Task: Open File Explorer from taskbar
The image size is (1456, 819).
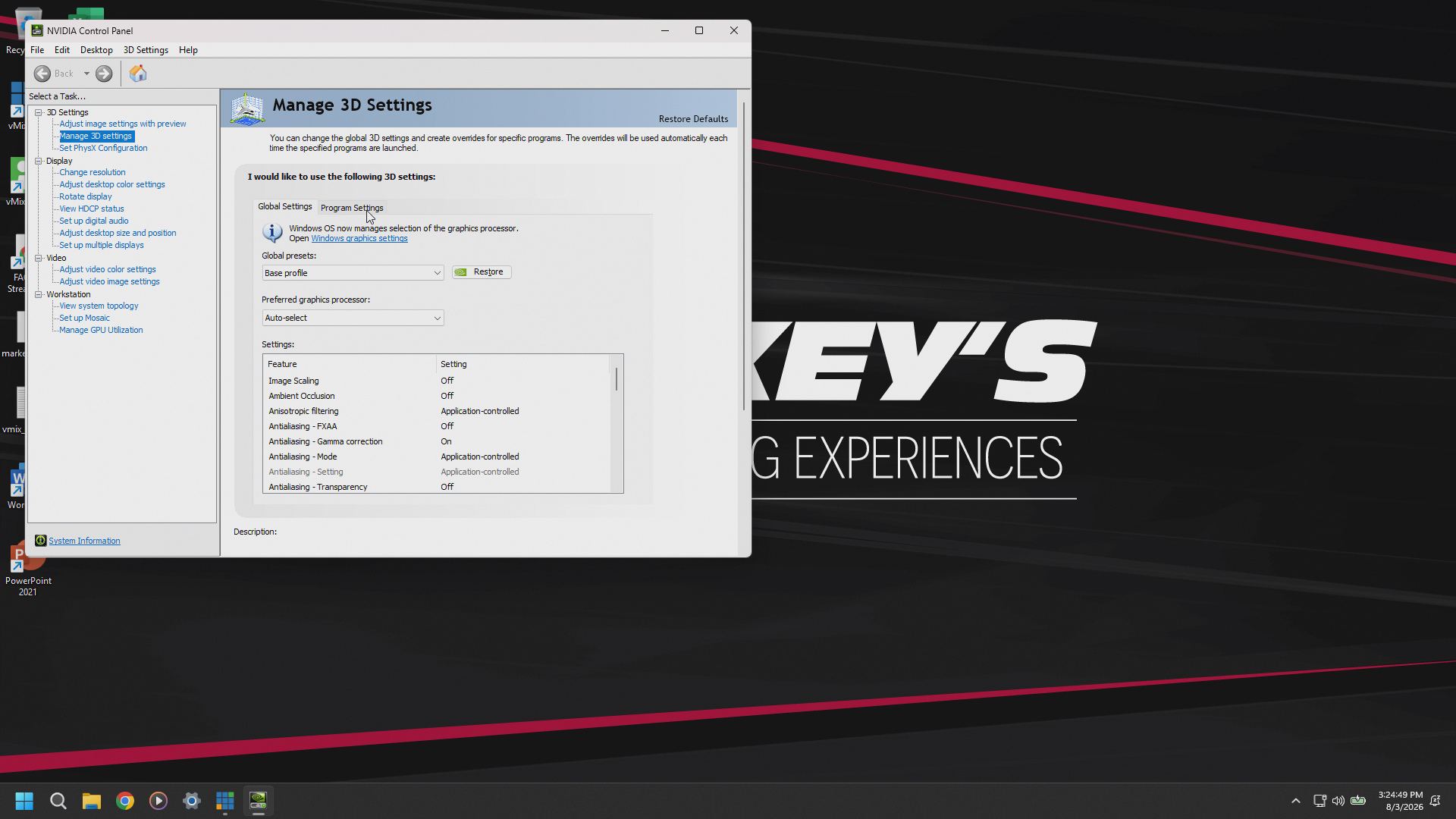Action: pyautogui.click(x=92, y=801)
